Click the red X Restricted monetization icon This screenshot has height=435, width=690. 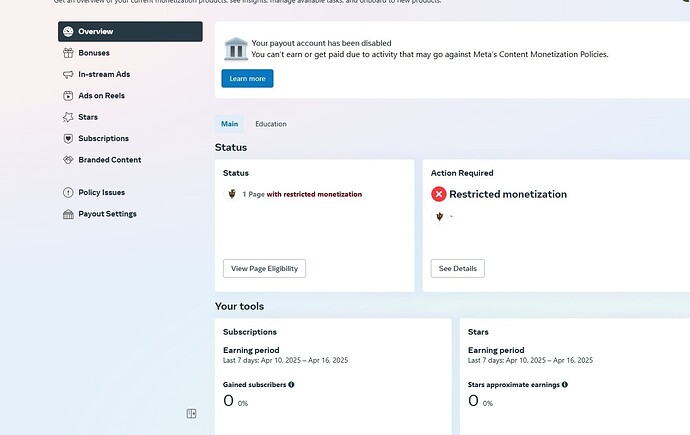439,194
